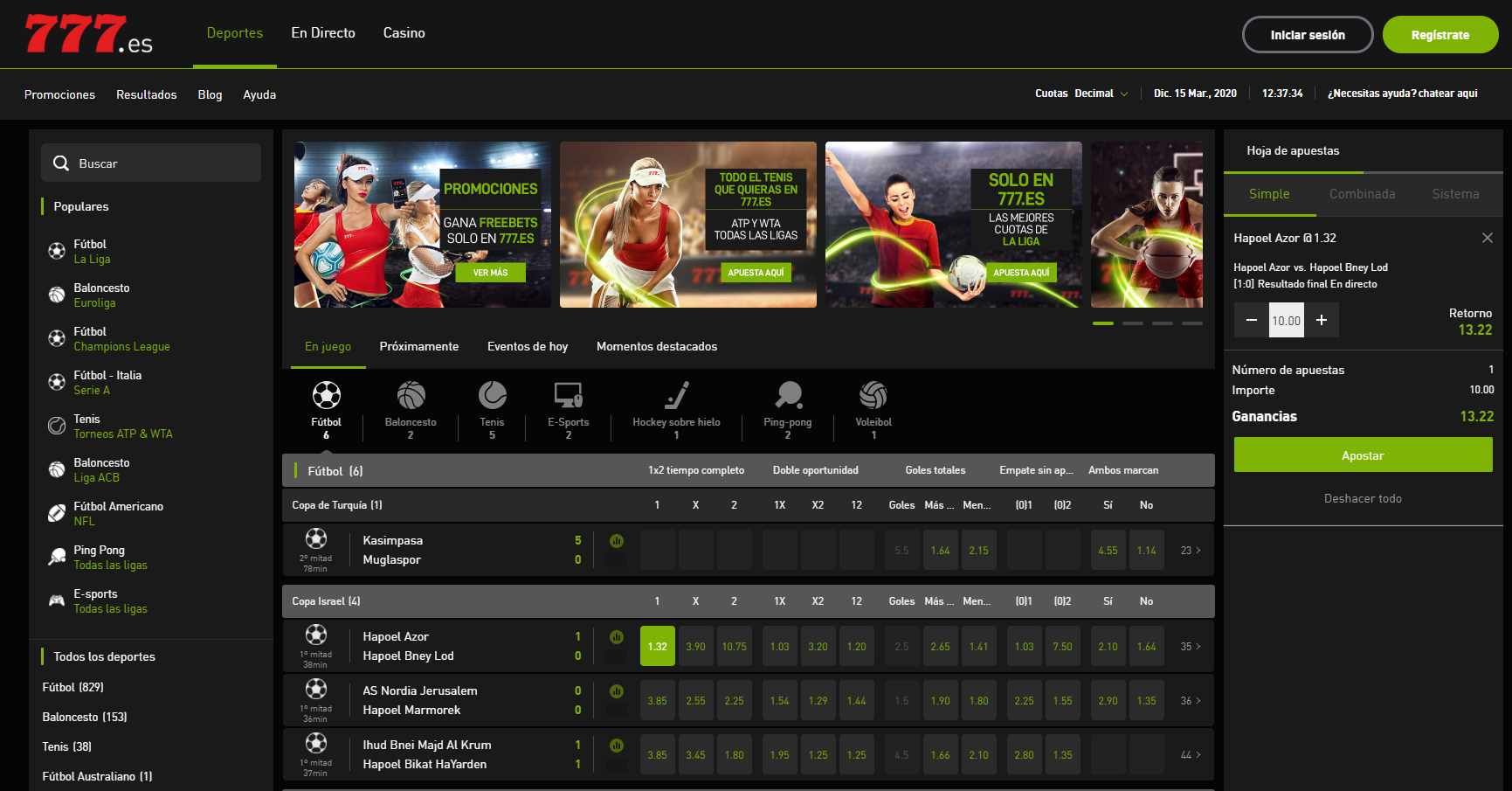Viewport: 1512px width, 791px height.
Task: Open the Promociones link
Action: (x=59, y=94)
